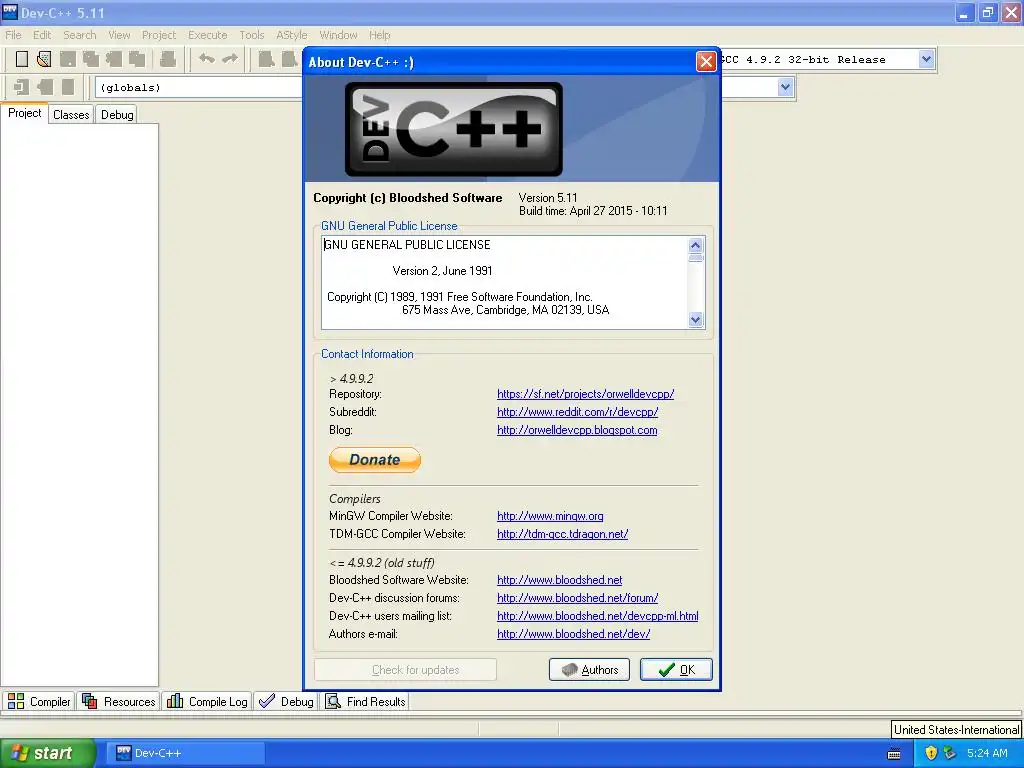This screenshot has height=768, width=1024.
Task: Click the license text scroll down arrow
Action: (696, 320)
